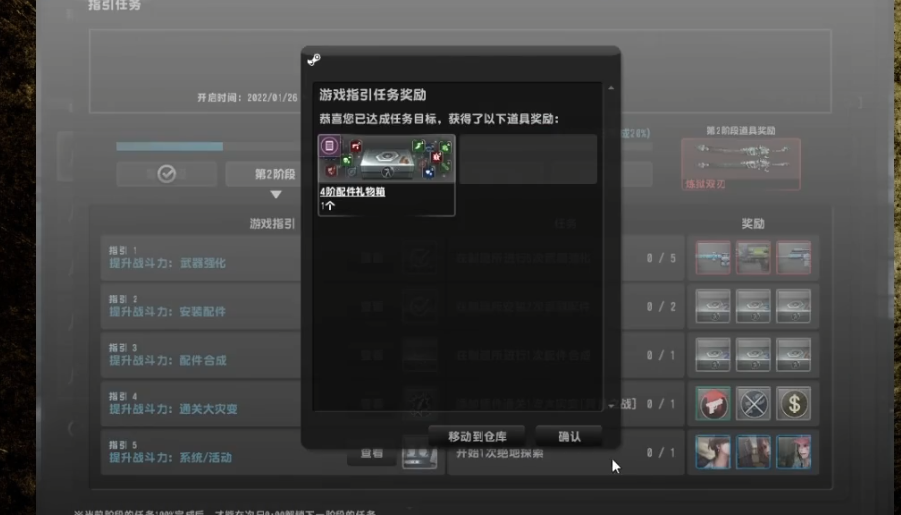
Task: Click the Steam logo in the reward dialog
Action: point(314,60)
